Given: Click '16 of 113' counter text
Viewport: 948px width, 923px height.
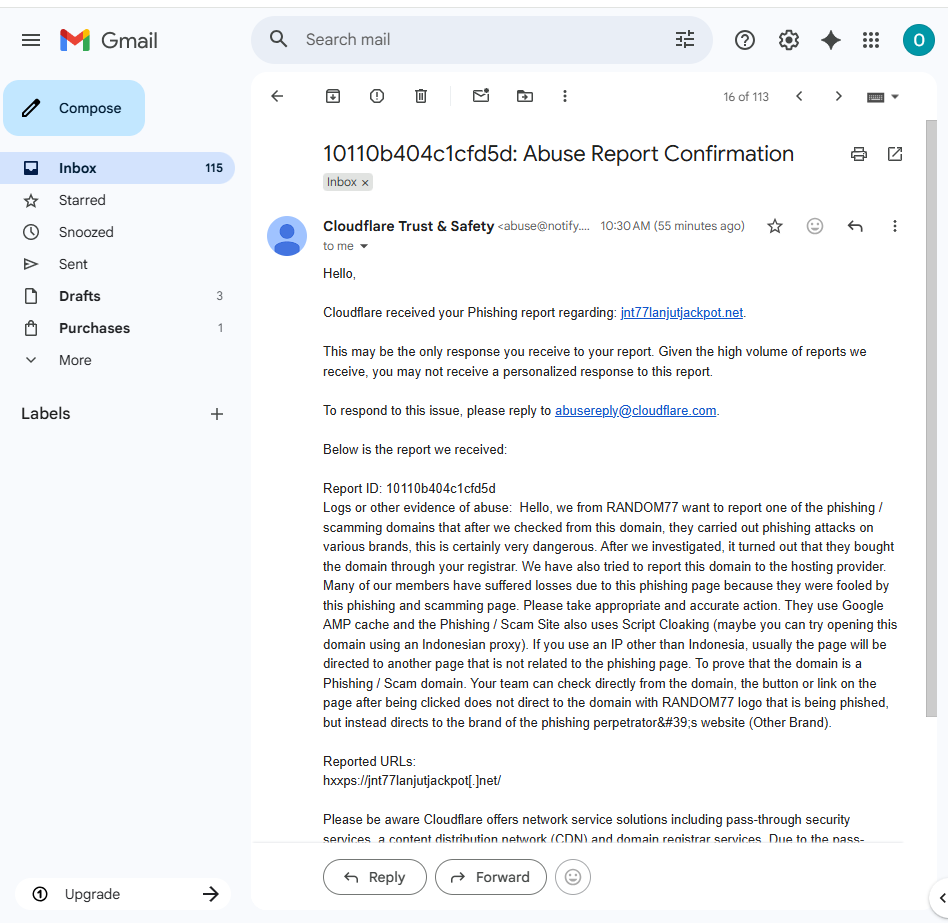Looking at the screenshot, I should [x=745, y=97].
